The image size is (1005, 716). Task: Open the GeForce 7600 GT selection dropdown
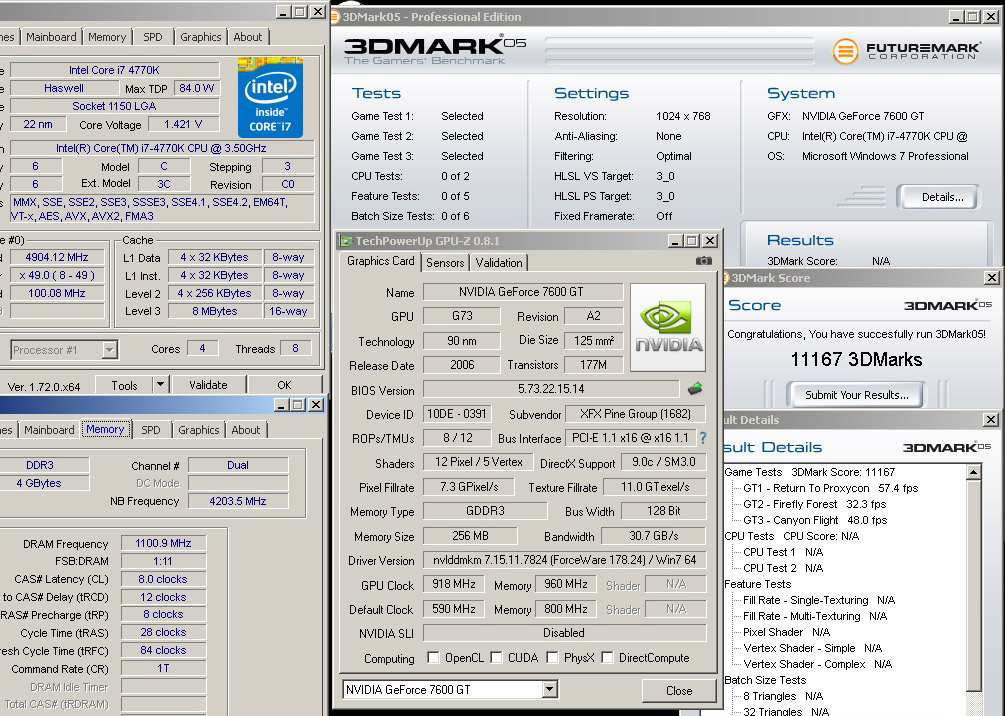click(x=549, y=690)
